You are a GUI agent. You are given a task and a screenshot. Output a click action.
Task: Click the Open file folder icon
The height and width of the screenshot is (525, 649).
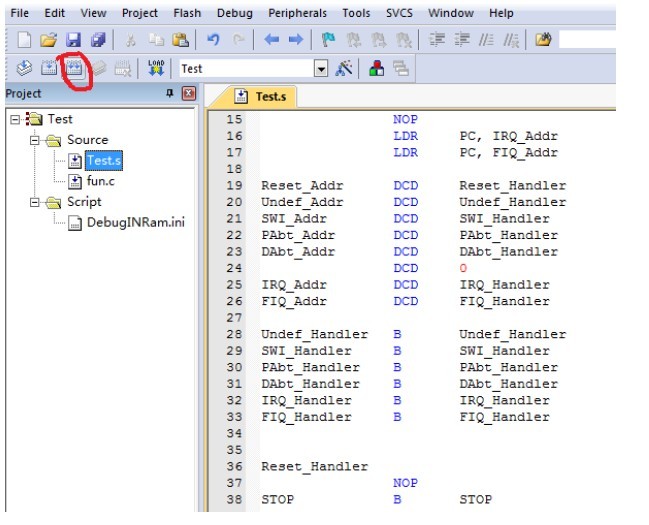[49, 40]
